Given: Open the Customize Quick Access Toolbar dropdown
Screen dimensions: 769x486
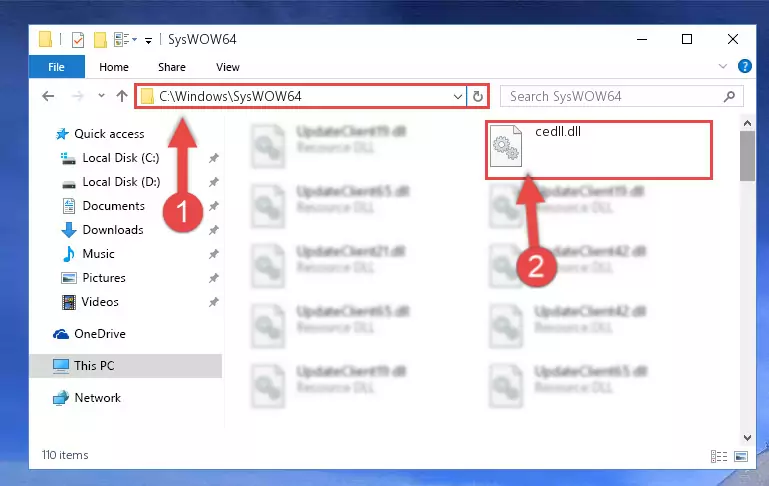Looking at the screenshot, I should click(148, 40).
